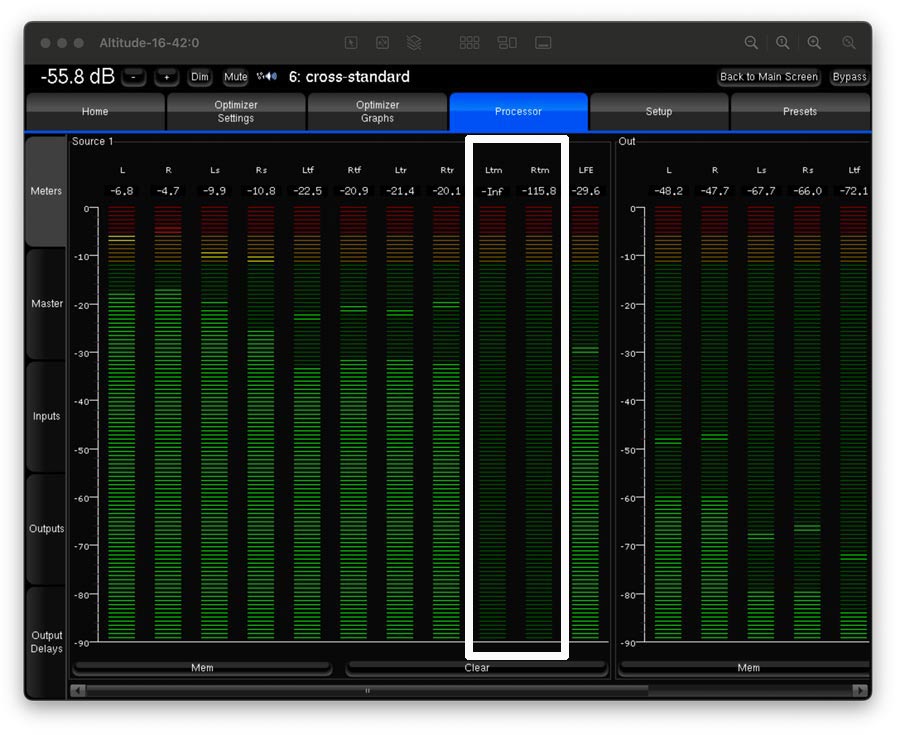The width and height of the screenshot is (900, 735).
Task: Click the Ltm level value -Inf
Action: coord(493,192)
